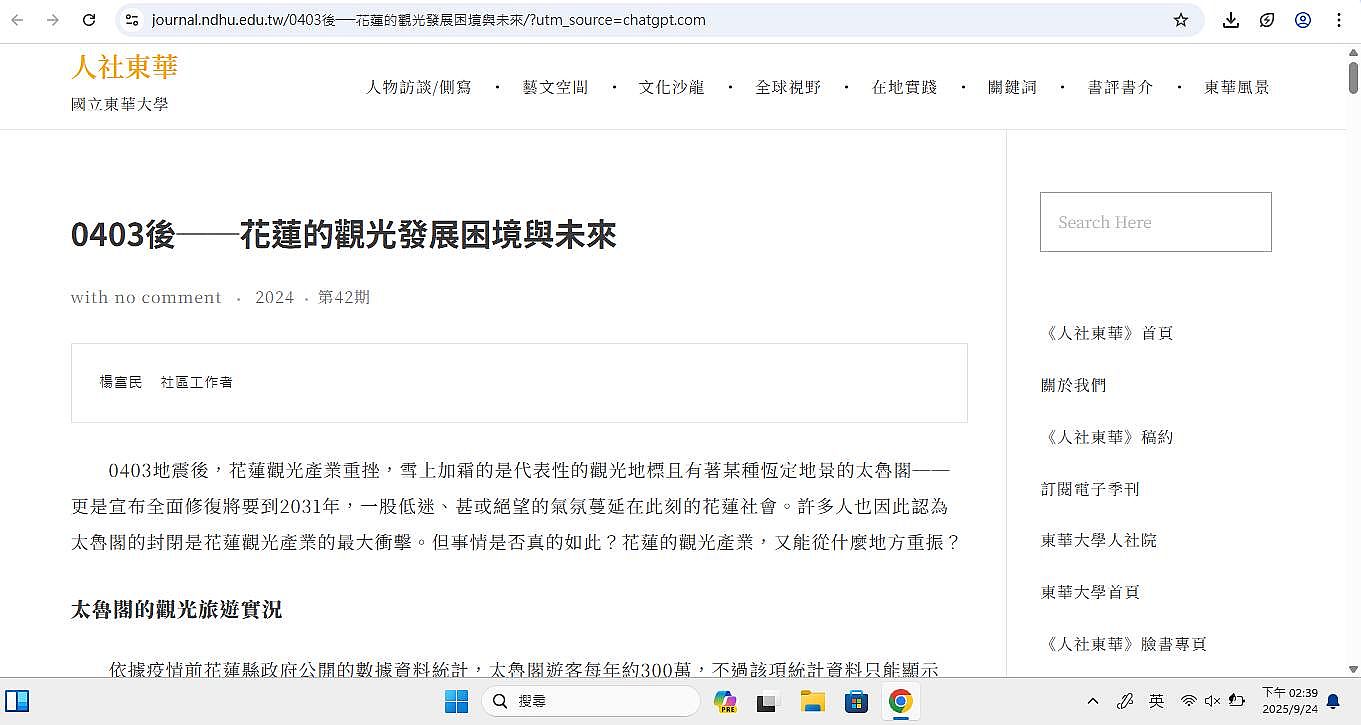The width and height of the screenshot is (1361, 725).
Task: Open the 人物訪談/側寫 menu item
Action: [x=418, y=87]
